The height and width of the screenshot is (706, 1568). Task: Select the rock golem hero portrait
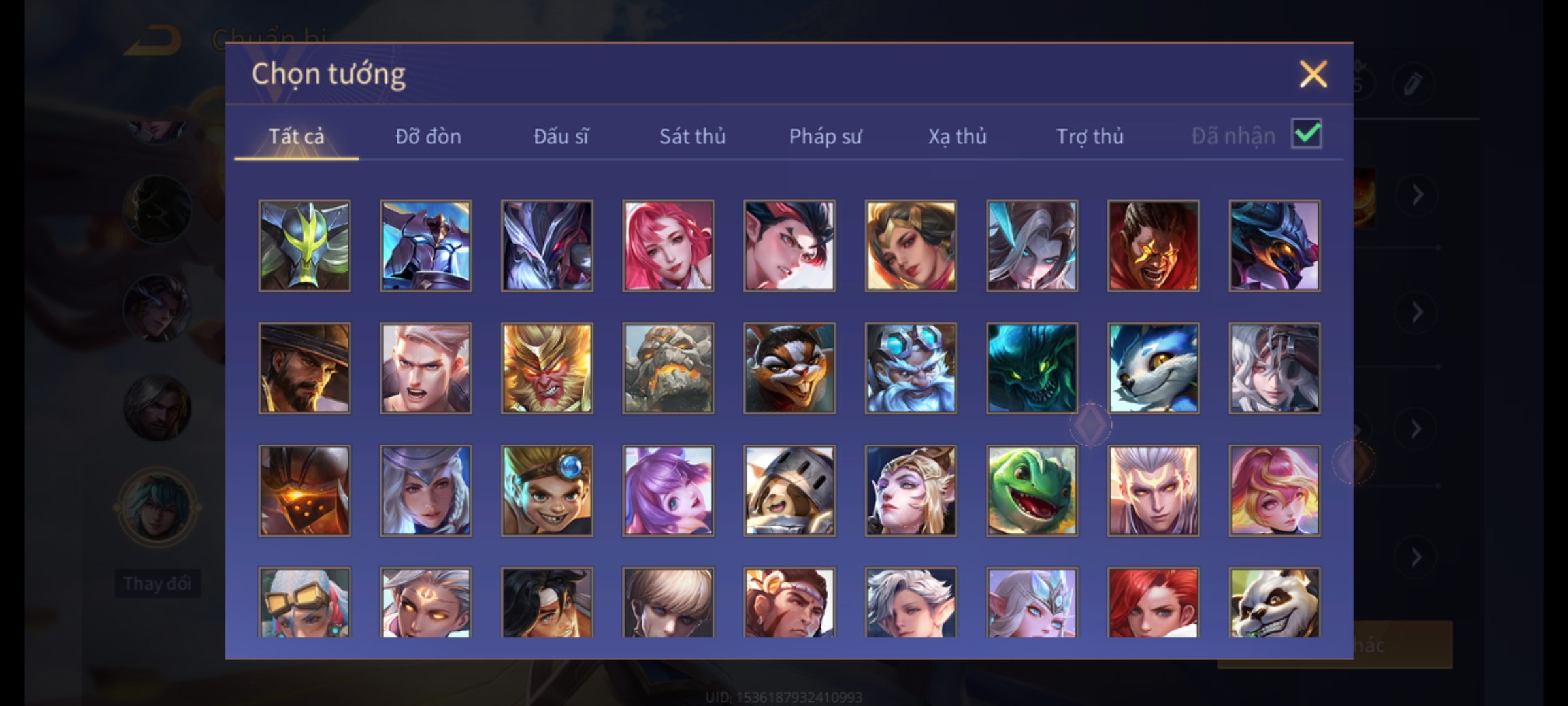(668, 368)
